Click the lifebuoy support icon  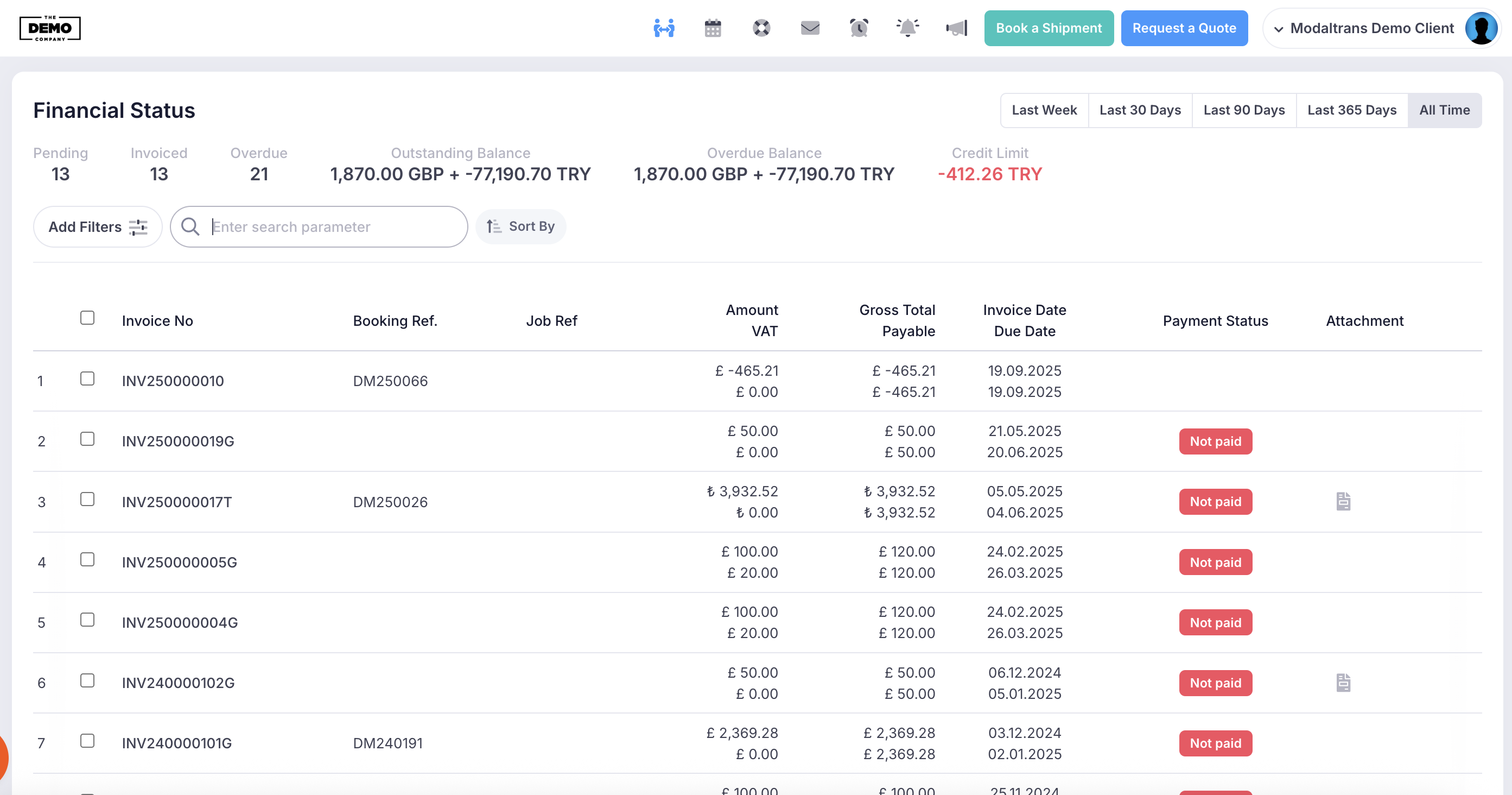pos(761,28)
